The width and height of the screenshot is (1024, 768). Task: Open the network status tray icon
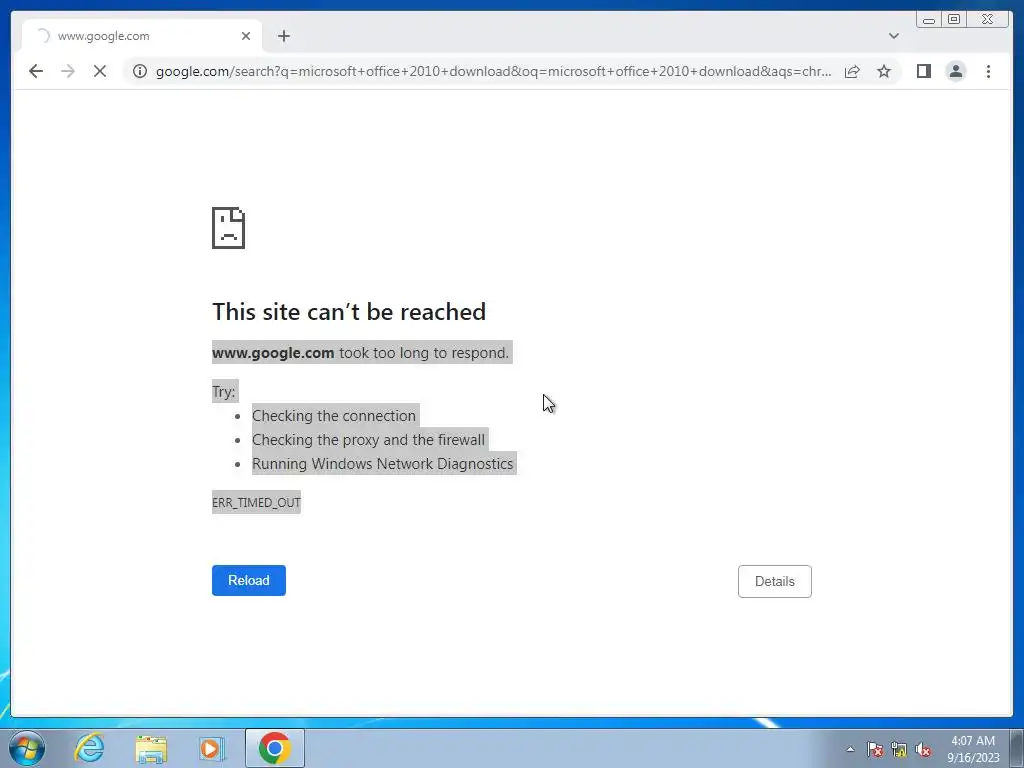(899, 749)
